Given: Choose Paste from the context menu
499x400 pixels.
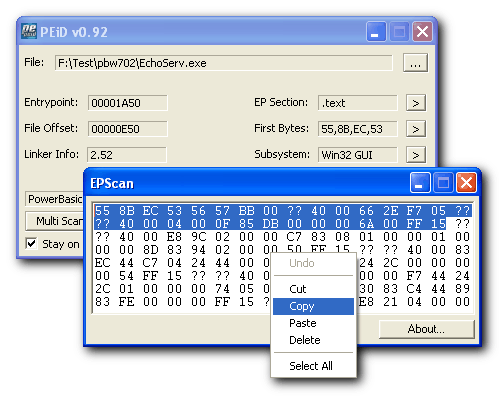Looking at the screenshot, I should click(x=313, y=323).
